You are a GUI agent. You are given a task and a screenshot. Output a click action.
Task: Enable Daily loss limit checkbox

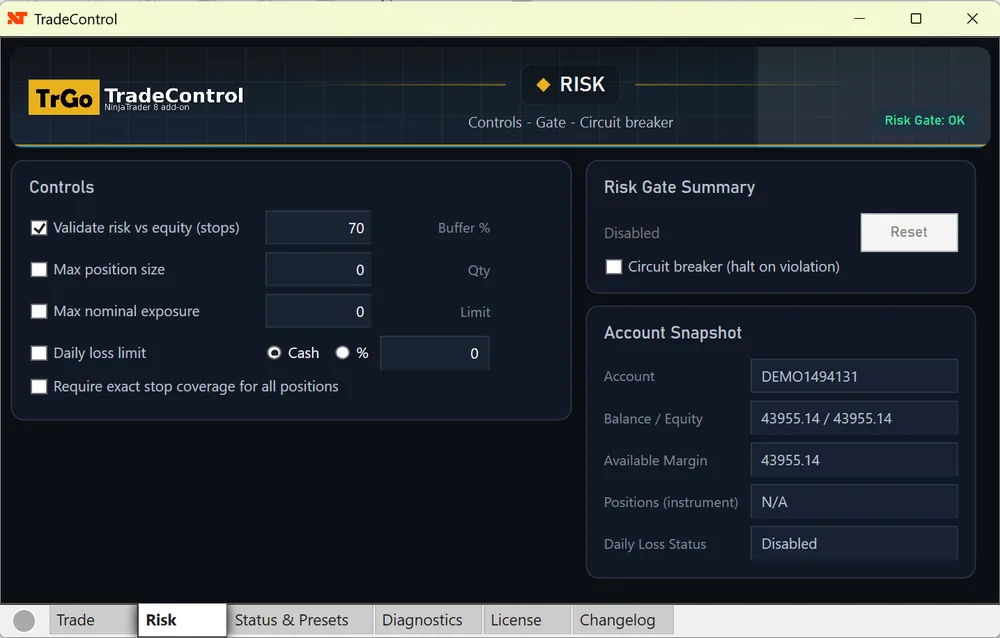pos(39,353)
